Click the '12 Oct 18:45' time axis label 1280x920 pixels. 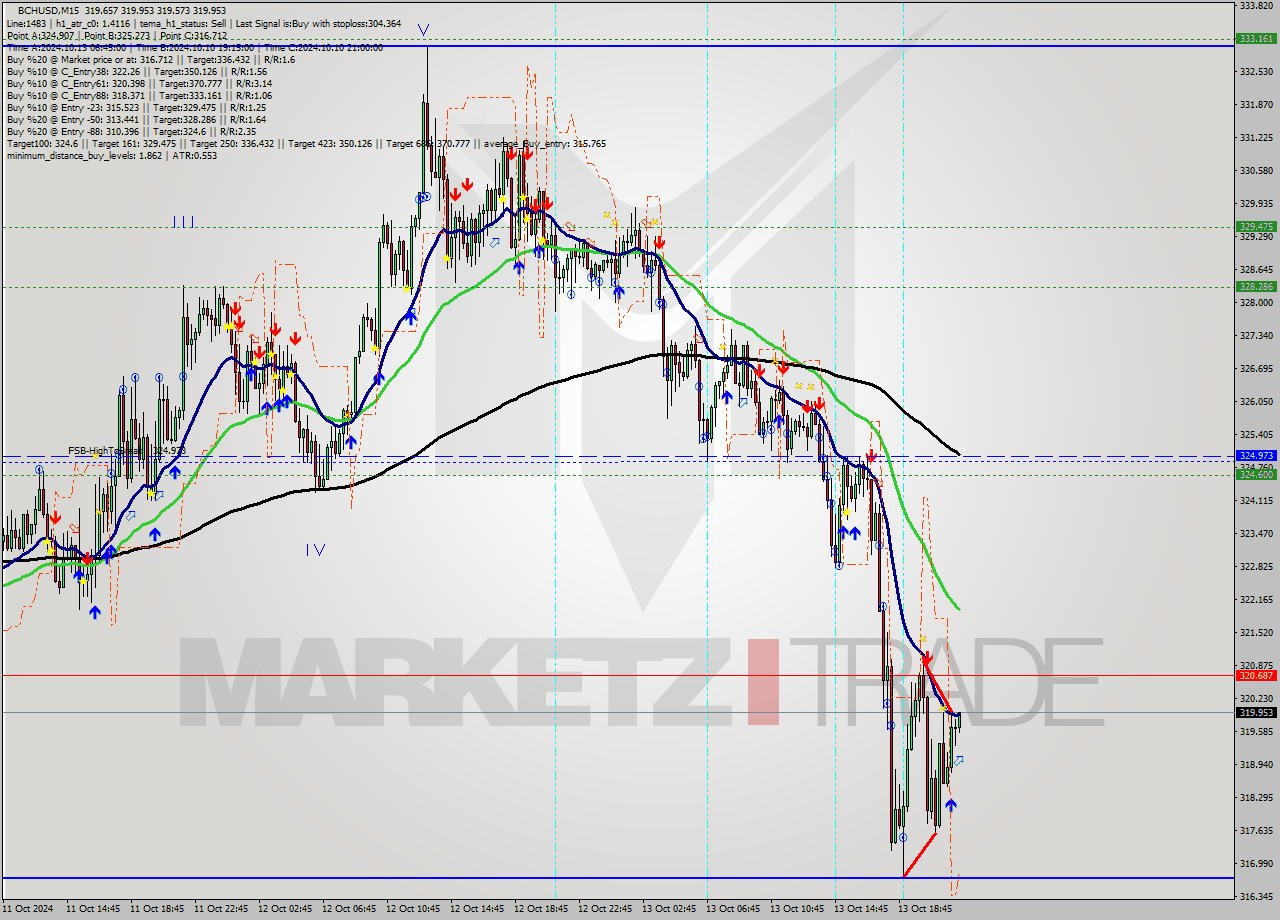coord(541,909)
